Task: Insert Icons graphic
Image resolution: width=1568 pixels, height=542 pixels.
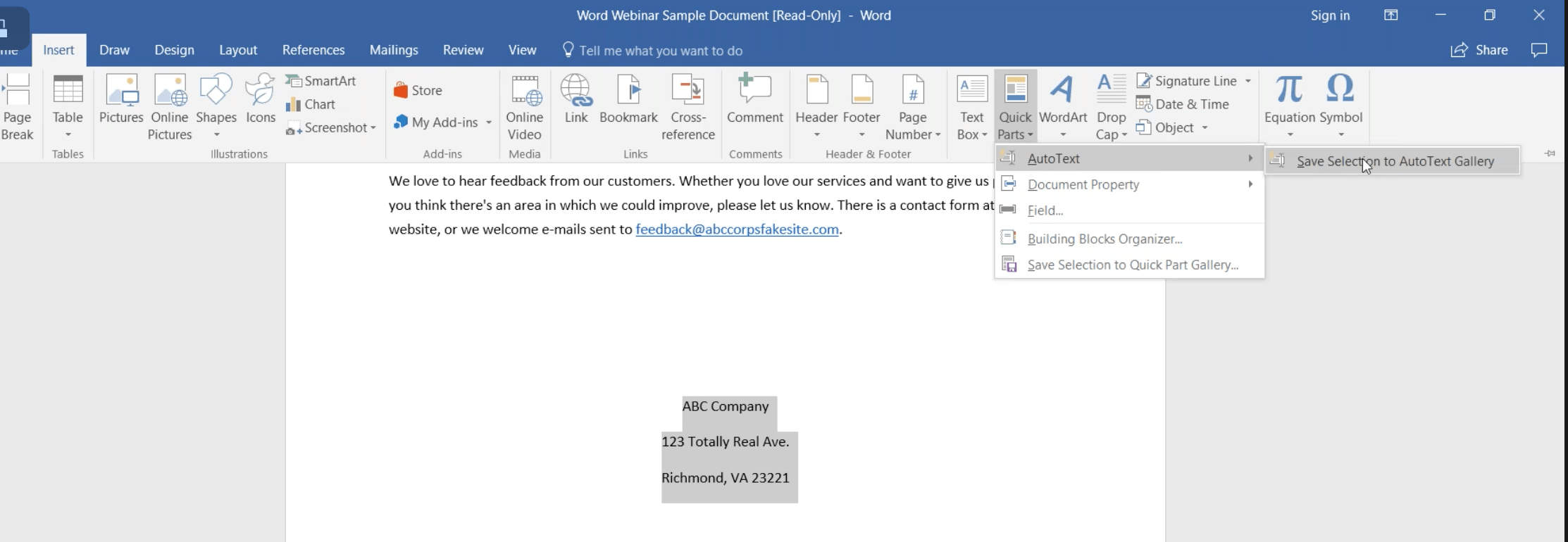Action: click(260, 100)
